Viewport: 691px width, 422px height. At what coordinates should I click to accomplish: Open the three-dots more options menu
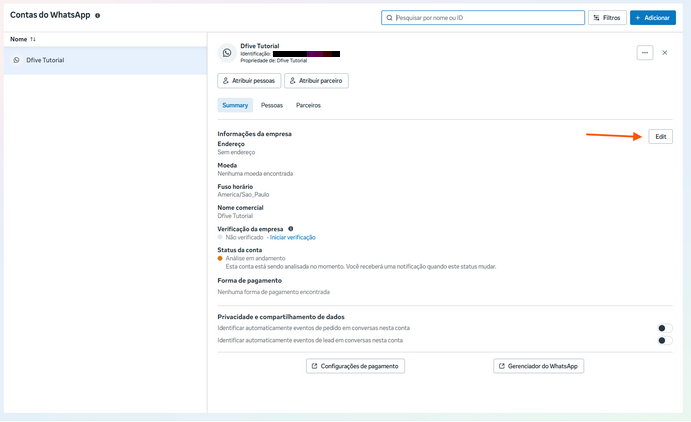(x=645, y=53)
